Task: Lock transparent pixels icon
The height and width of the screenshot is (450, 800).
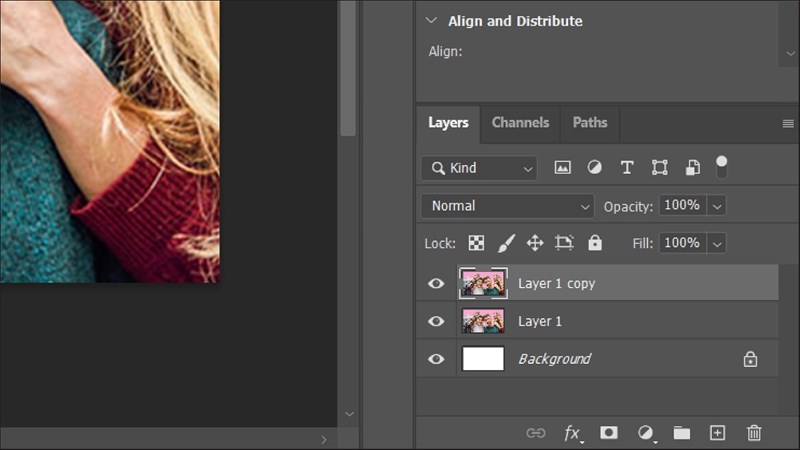Action: point(476,243)
